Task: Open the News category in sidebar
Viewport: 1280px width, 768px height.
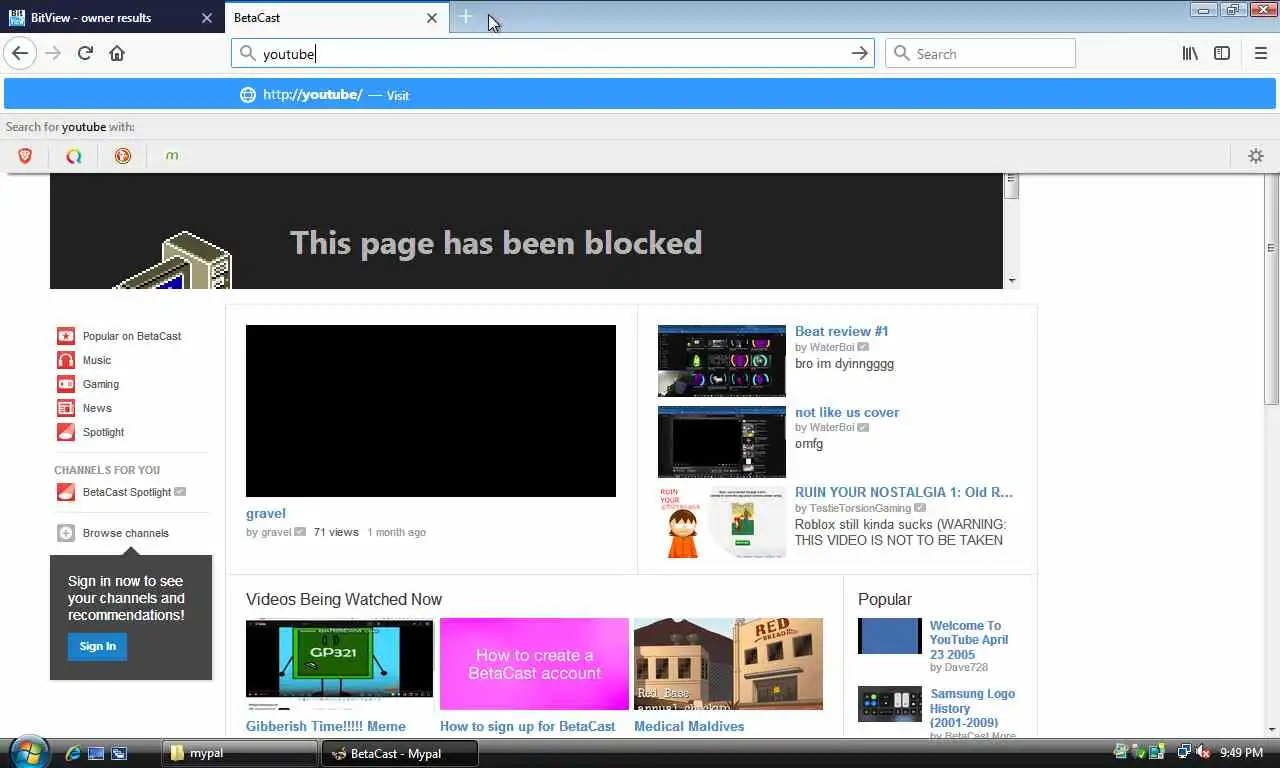Action: coord(97,408)
